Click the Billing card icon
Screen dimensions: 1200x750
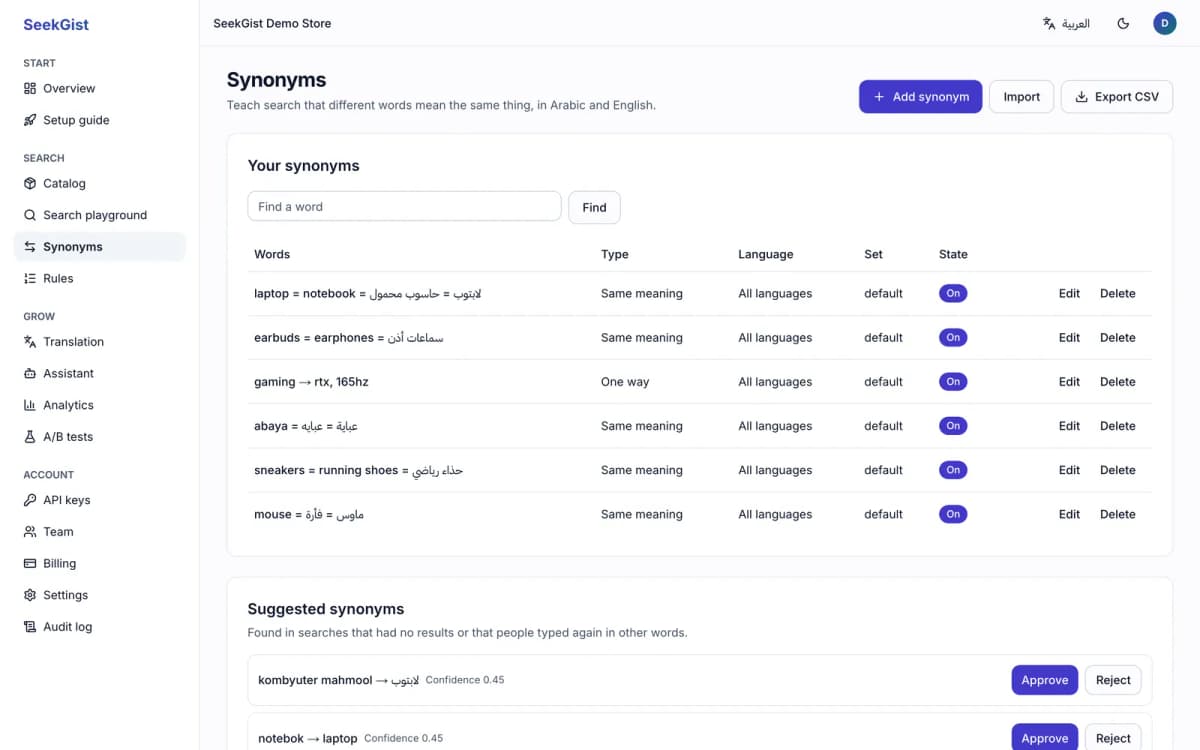pyautogui.click(x=30, y=563)
